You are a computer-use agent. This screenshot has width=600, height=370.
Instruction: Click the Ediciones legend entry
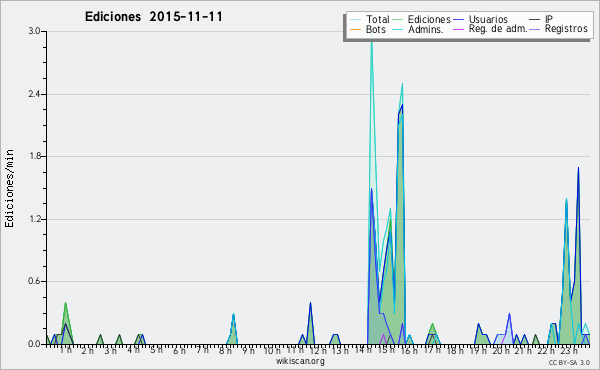tap(422, 19)
